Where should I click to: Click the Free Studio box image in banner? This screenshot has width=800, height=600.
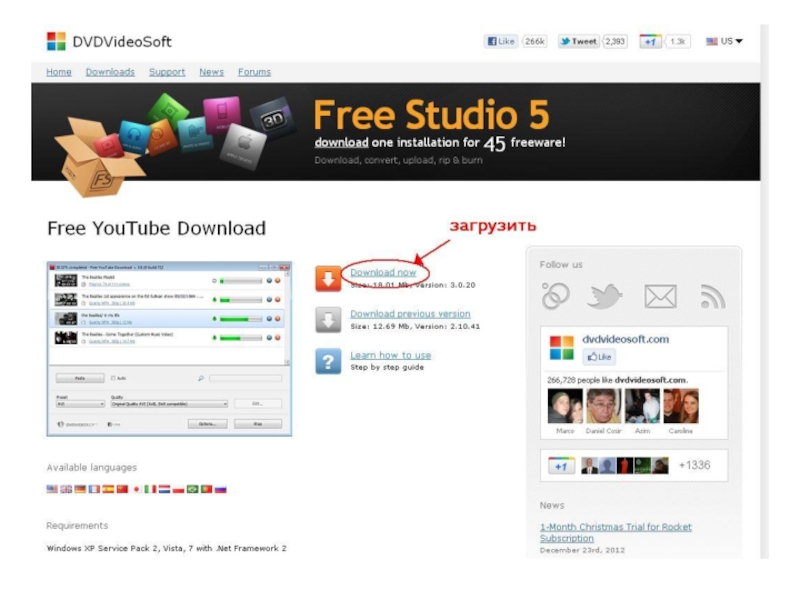(x=98, y=157)
